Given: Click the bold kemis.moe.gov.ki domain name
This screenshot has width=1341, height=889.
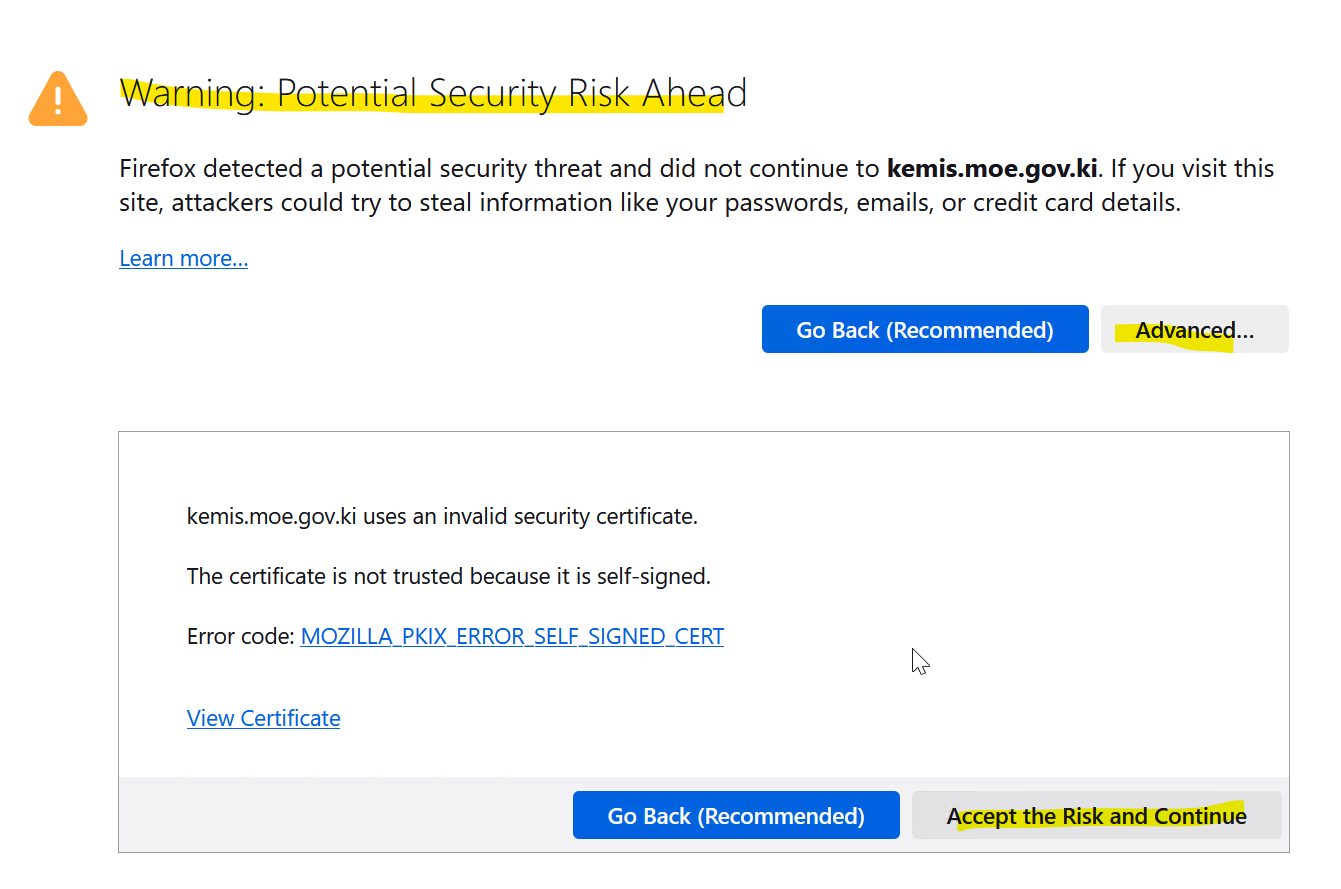Looking at the screenshot, I should pos(992,168).
